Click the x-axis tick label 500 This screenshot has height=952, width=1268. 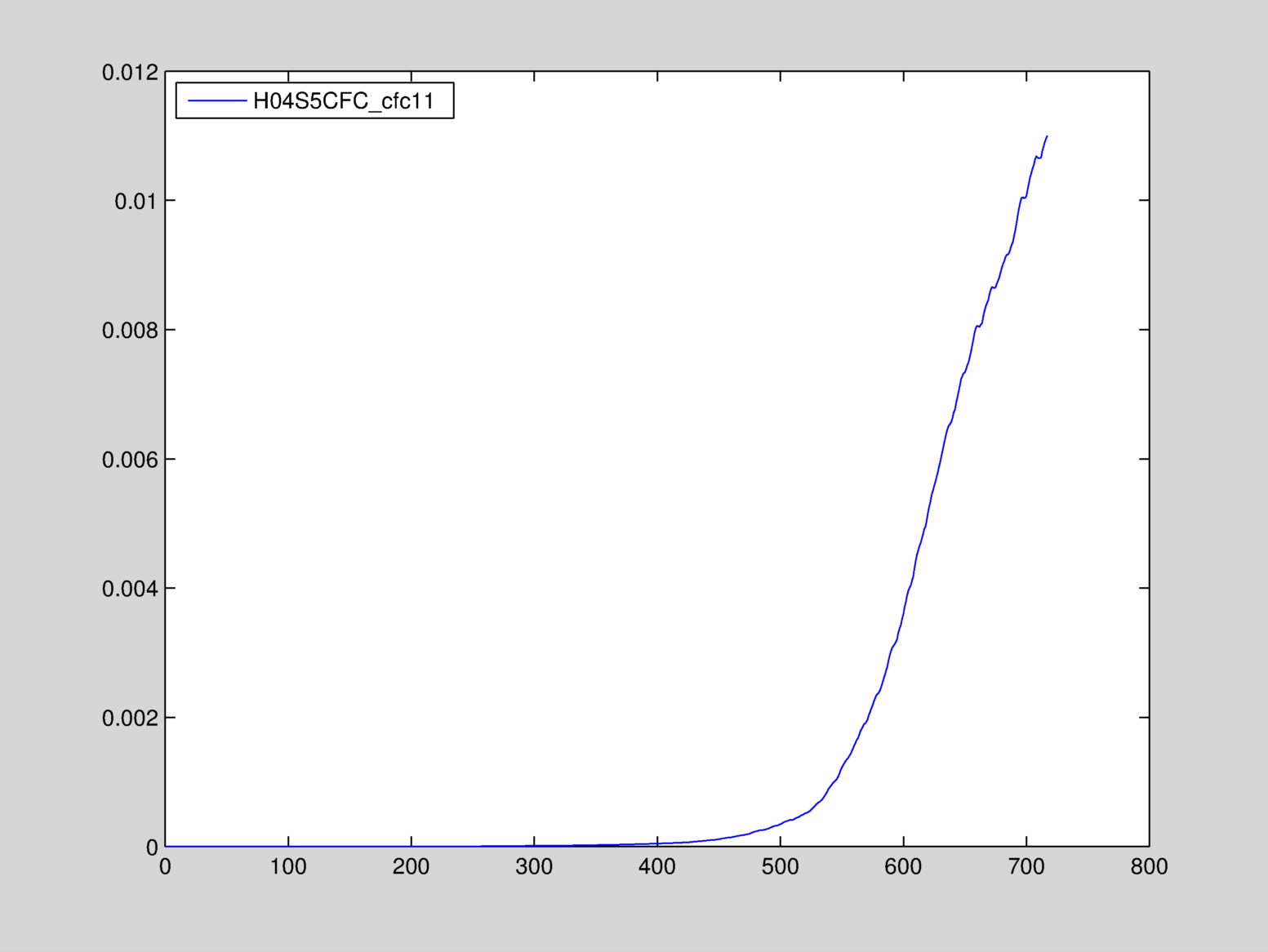780,867
